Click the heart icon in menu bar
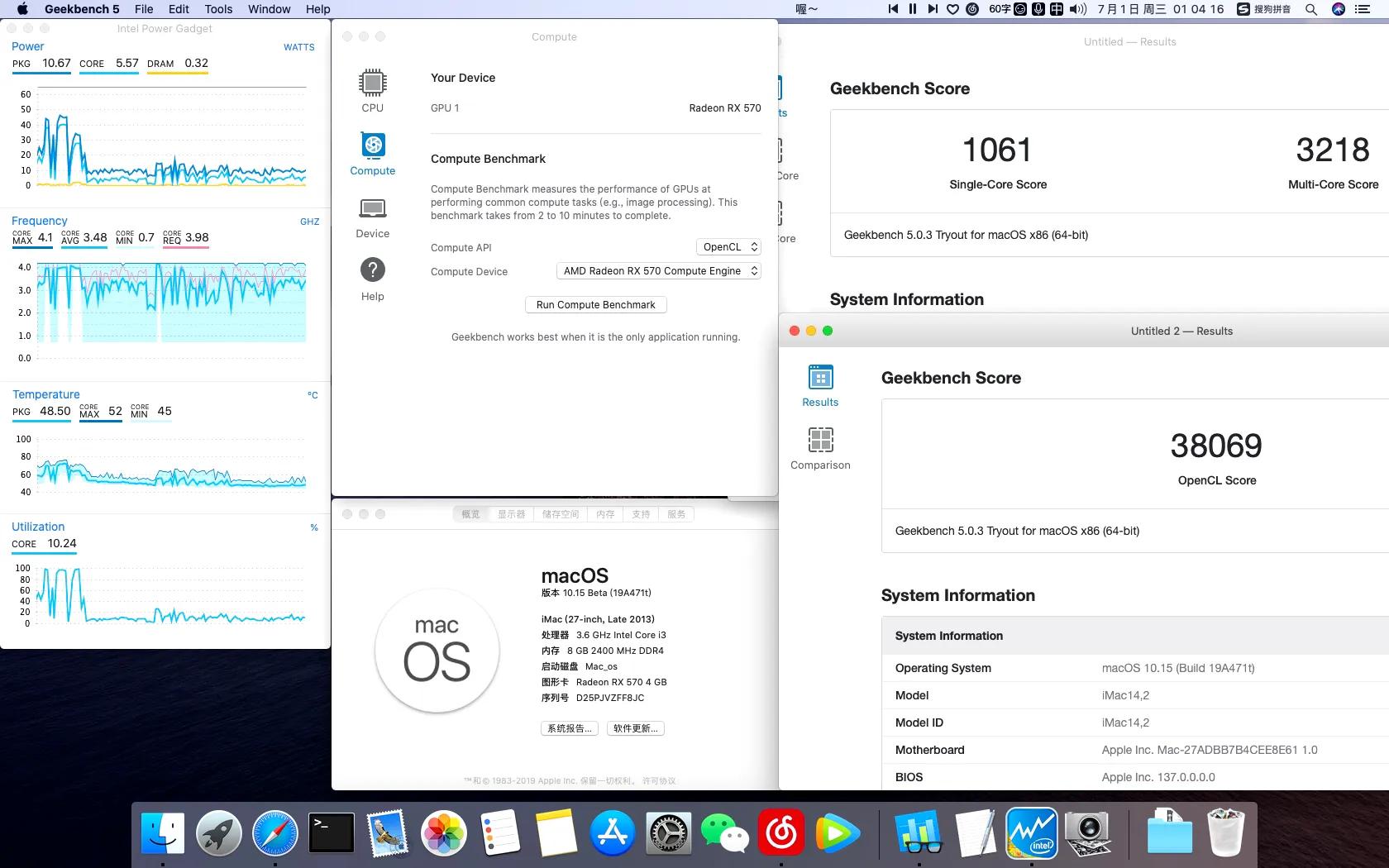 [x=953, y=9]
